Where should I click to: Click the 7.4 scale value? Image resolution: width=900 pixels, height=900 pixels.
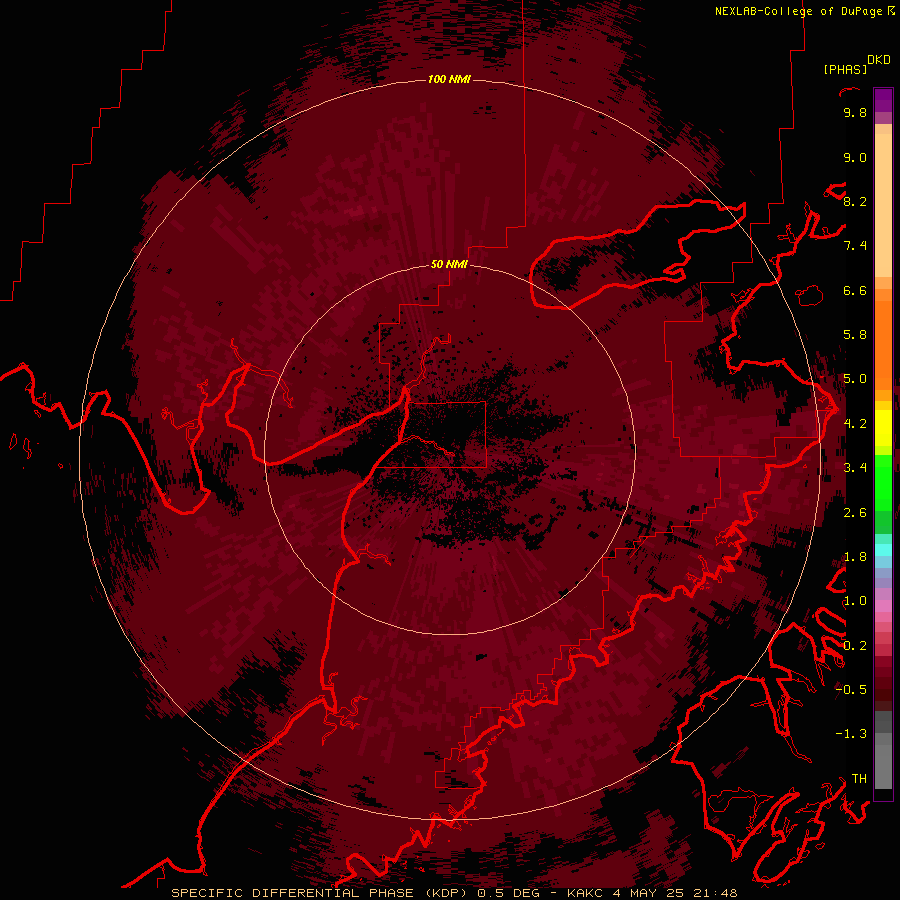[855, 246]
